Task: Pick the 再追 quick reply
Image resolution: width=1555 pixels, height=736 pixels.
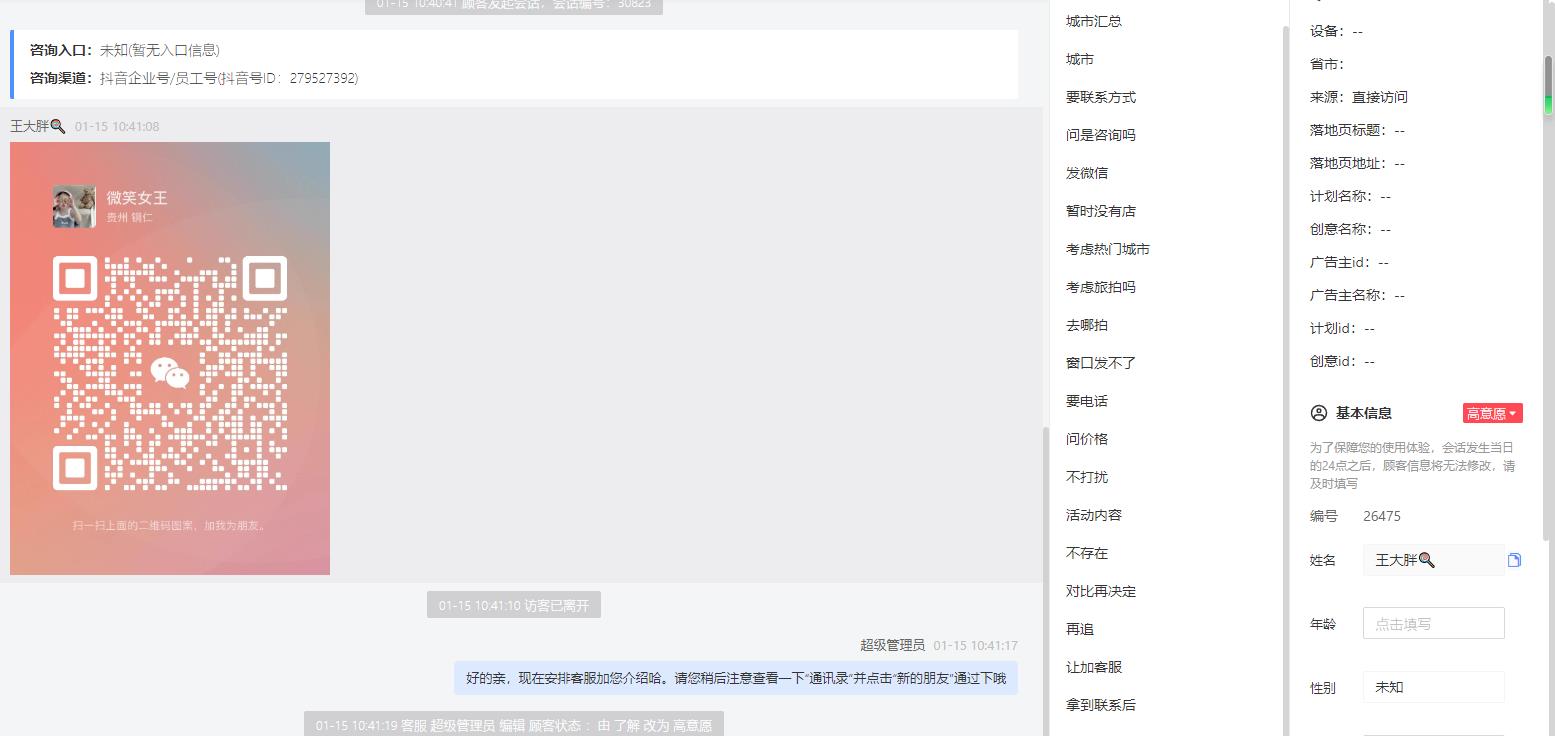Action: 1080,629
